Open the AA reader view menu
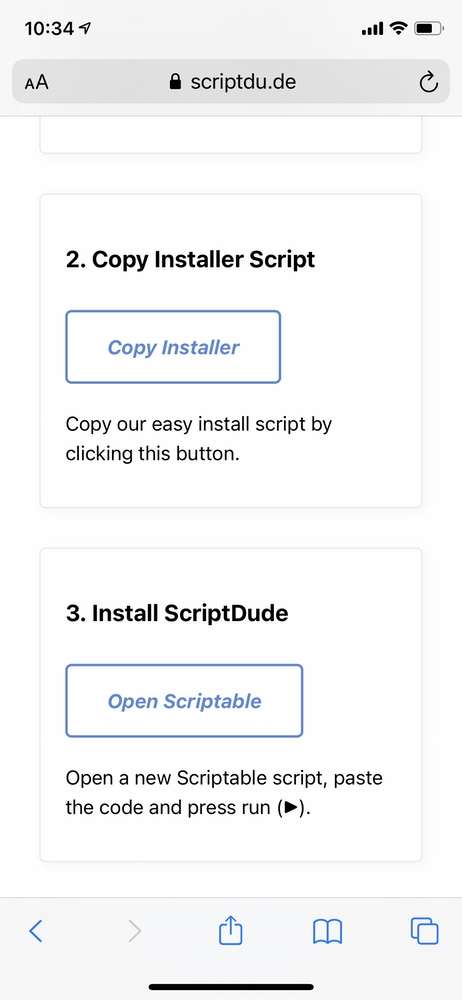This screenshot has width=462, height=1000. coord(36,83)
